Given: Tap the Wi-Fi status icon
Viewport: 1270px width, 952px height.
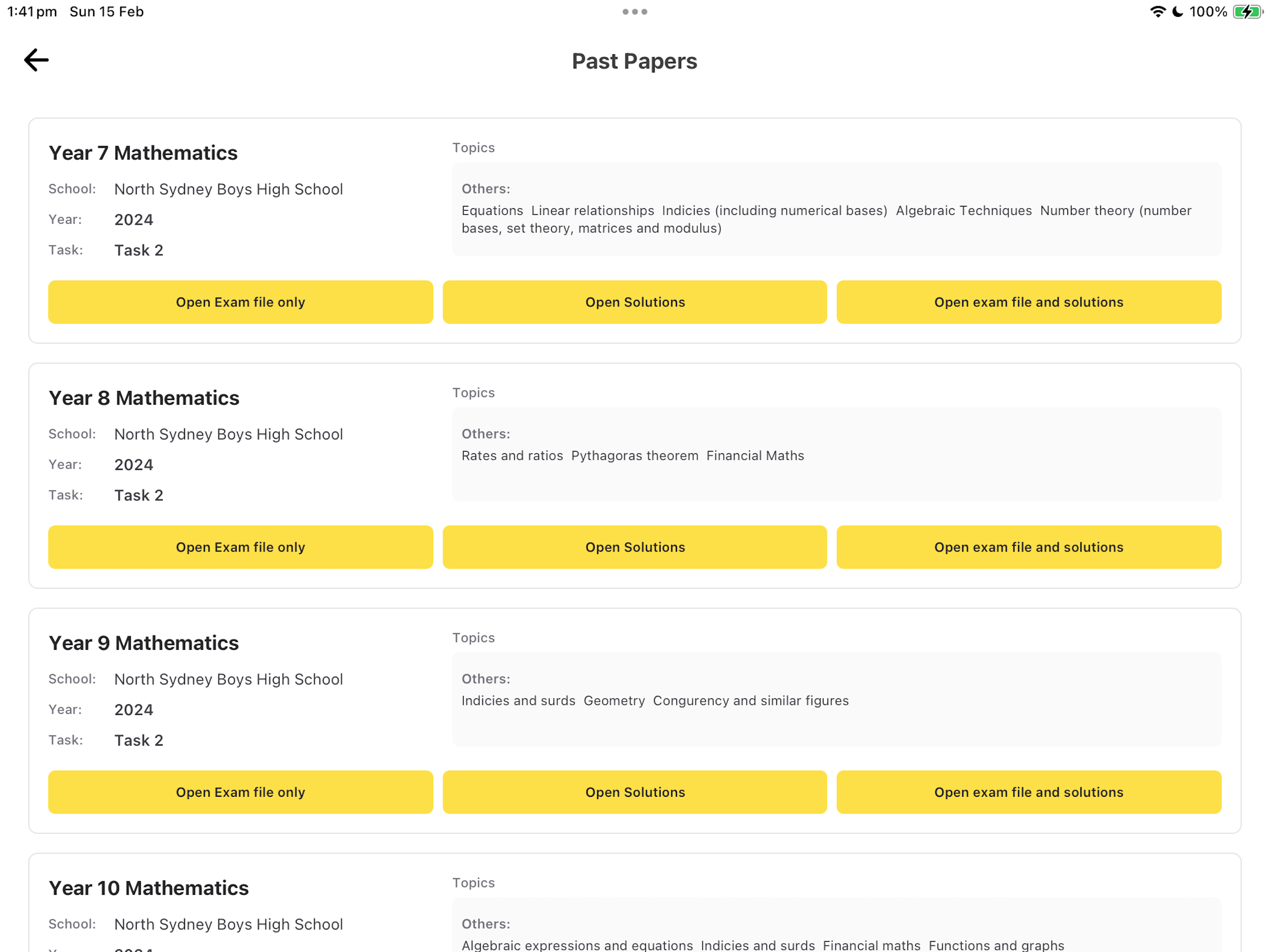Looking at the screenshot, I should coord(1158,12).
